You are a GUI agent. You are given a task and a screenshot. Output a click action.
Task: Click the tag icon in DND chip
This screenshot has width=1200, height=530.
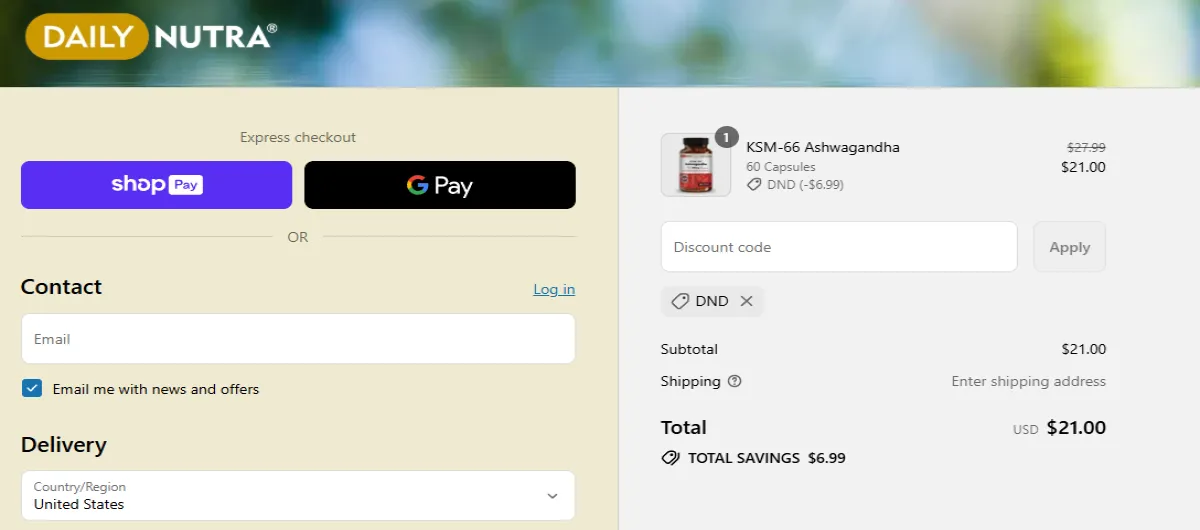680,301
